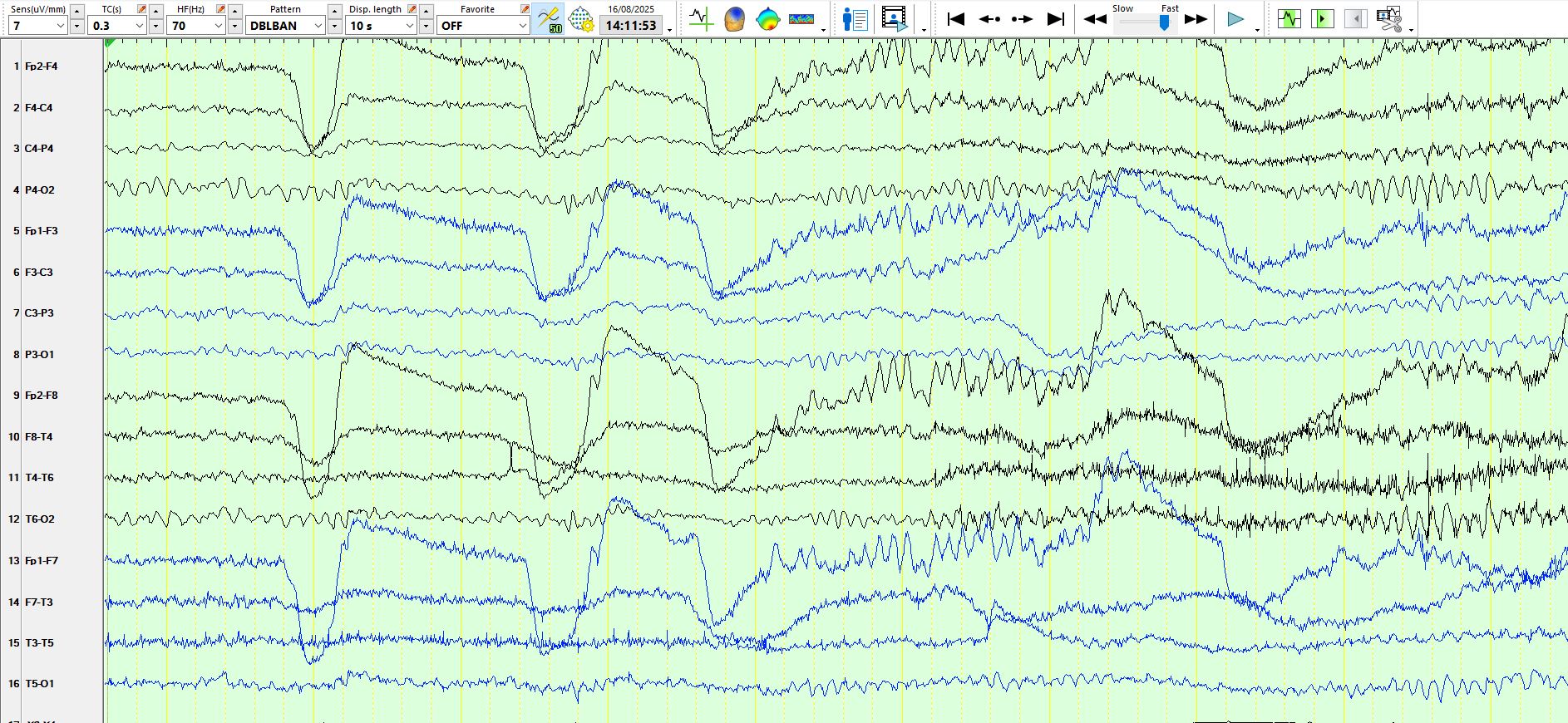
Task: Step the Pattern selection down
Action: 334,26
